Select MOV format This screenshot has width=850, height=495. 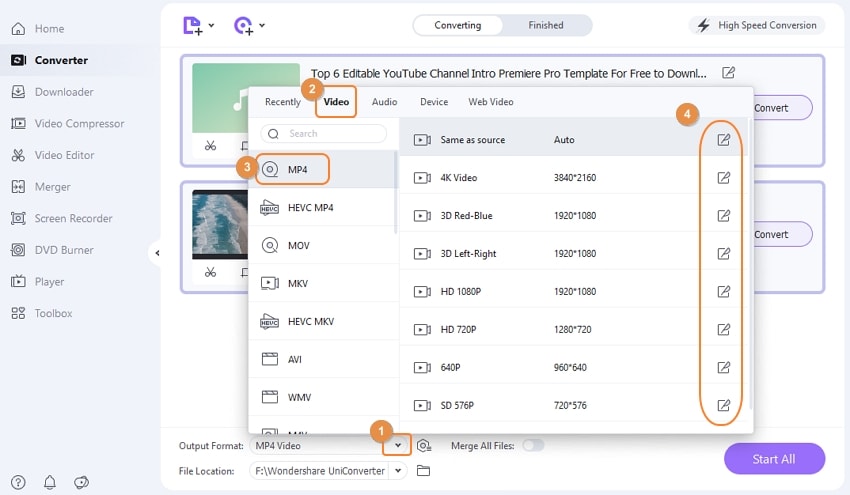pos(324,246)
